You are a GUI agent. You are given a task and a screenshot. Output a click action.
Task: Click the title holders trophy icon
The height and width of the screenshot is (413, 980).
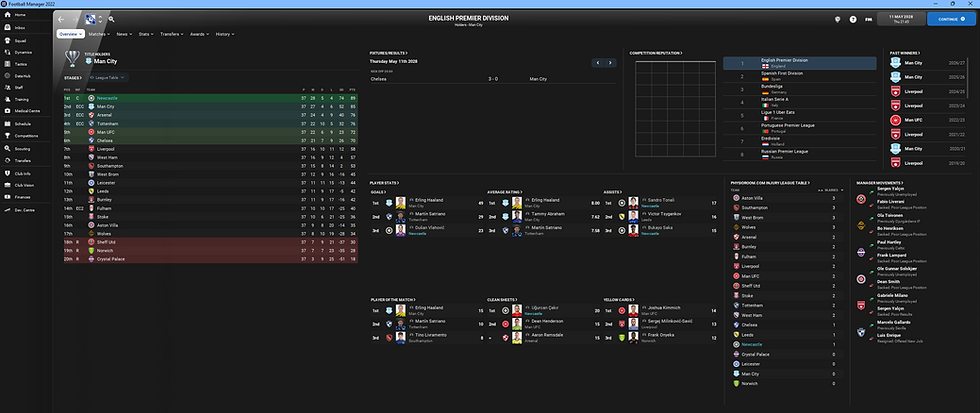[x=72, y=58]
